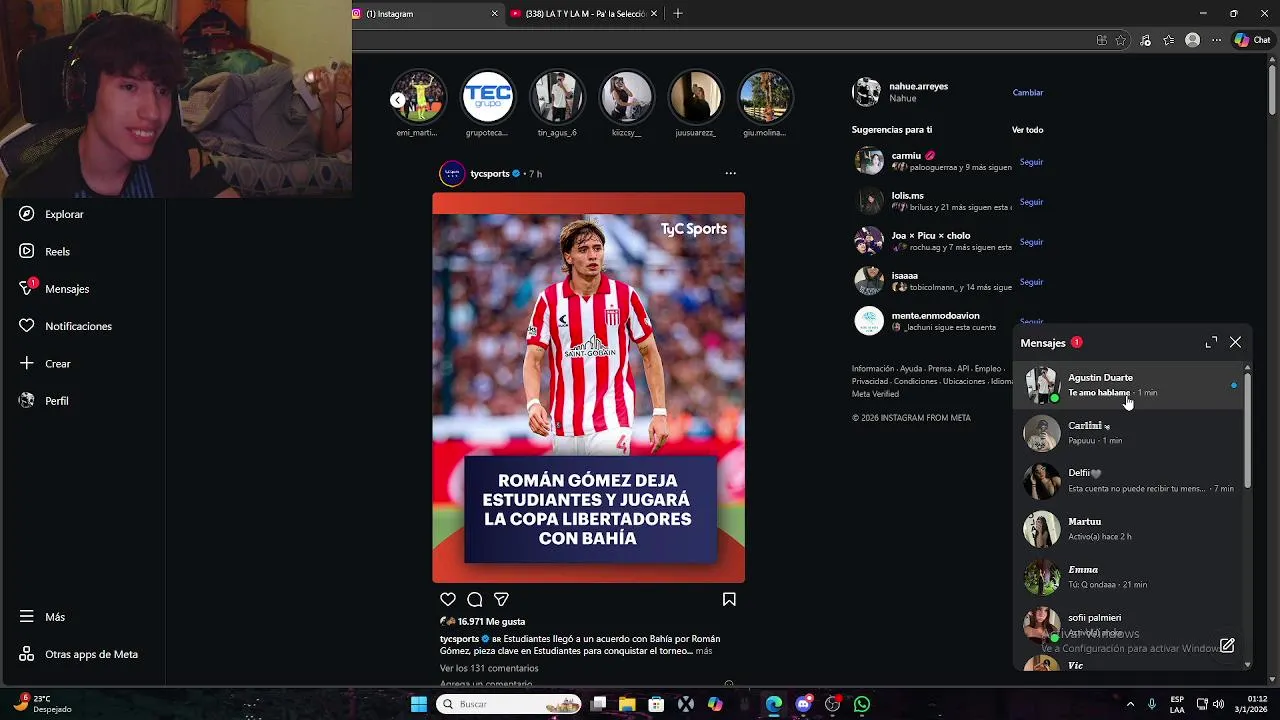Expand the Mensajes panel to full view

[1211, 342]
